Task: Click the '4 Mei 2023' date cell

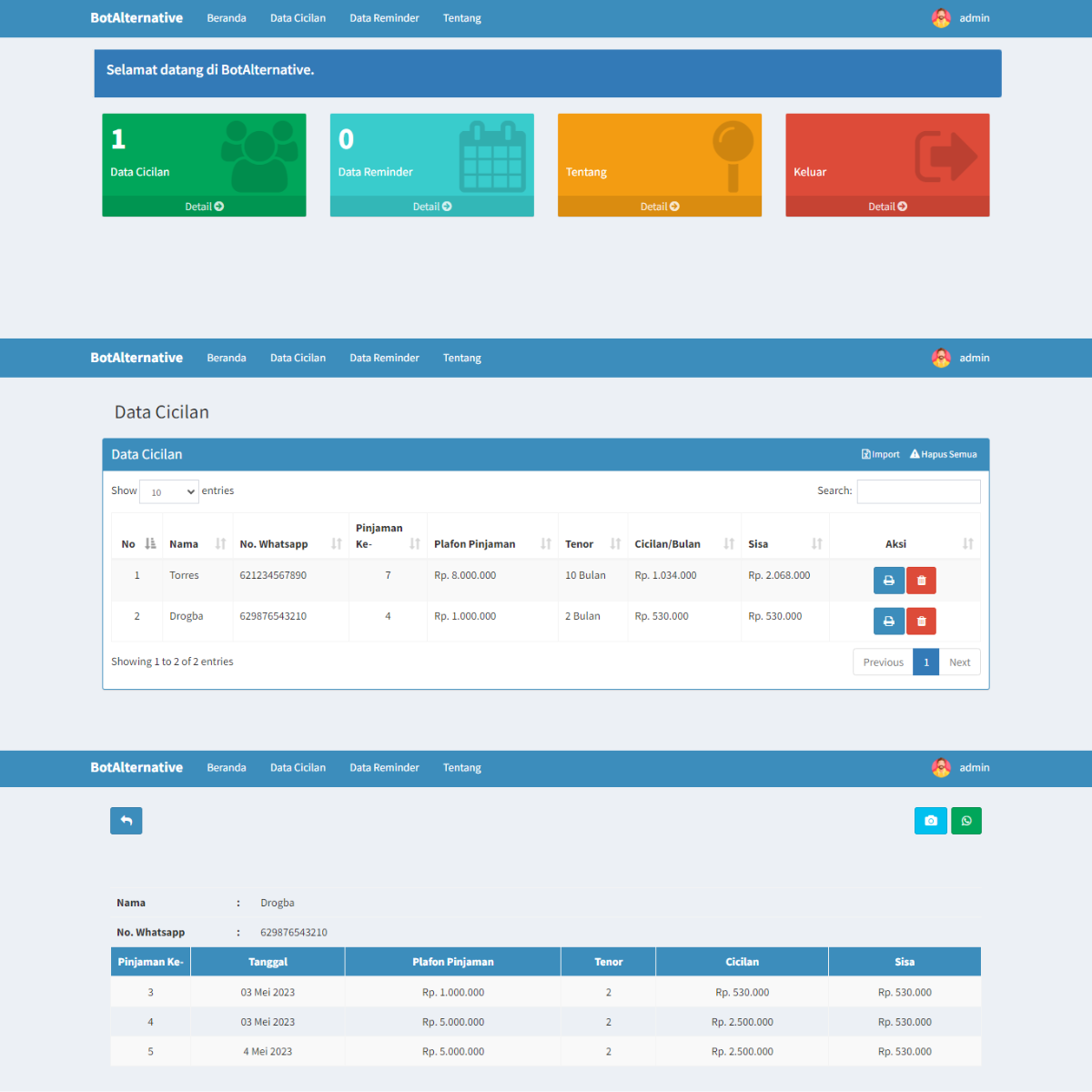Action: click(x=268, y=1051)
